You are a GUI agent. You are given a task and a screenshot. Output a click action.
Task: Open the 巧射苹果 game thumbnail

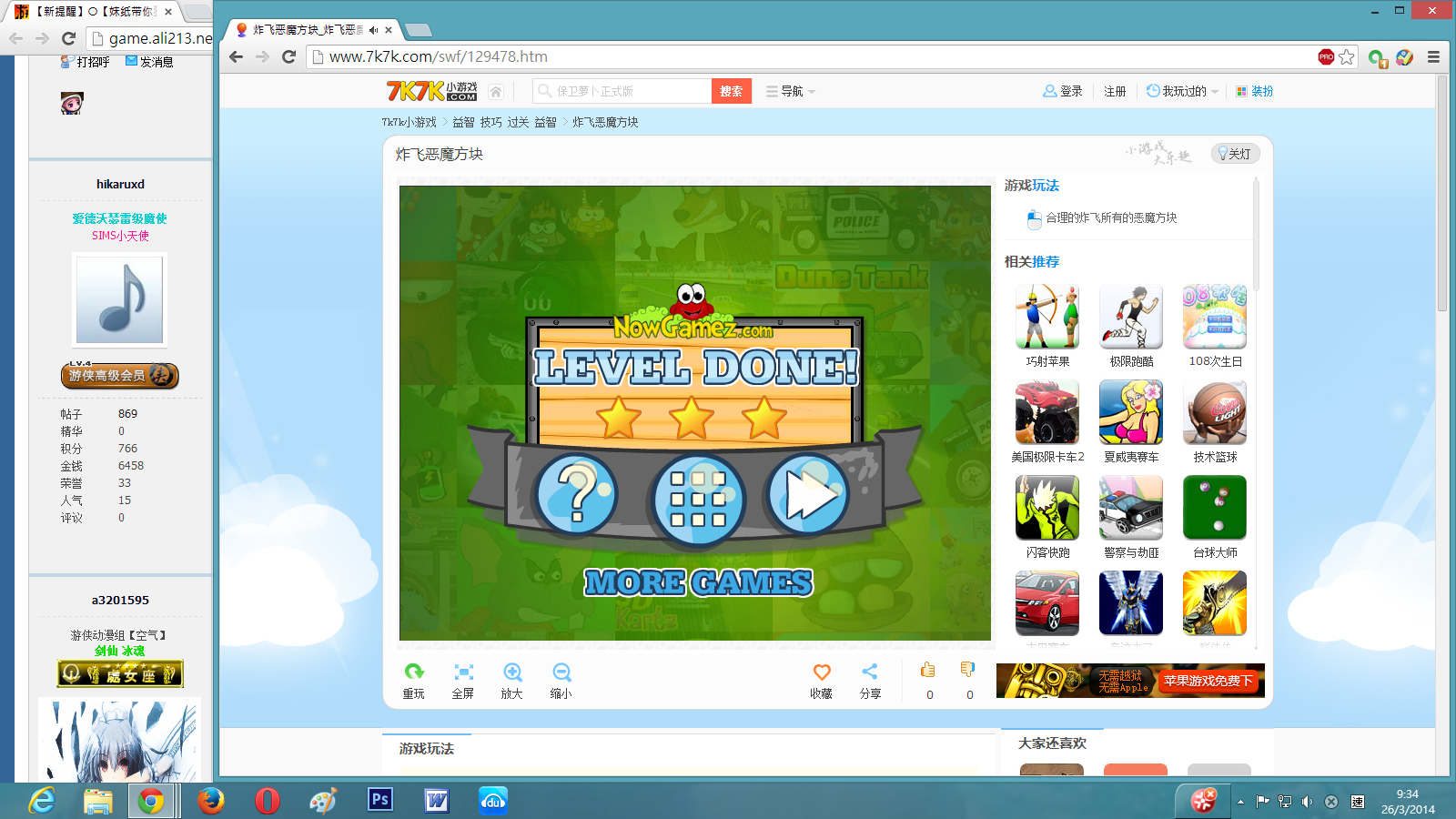1047,316
